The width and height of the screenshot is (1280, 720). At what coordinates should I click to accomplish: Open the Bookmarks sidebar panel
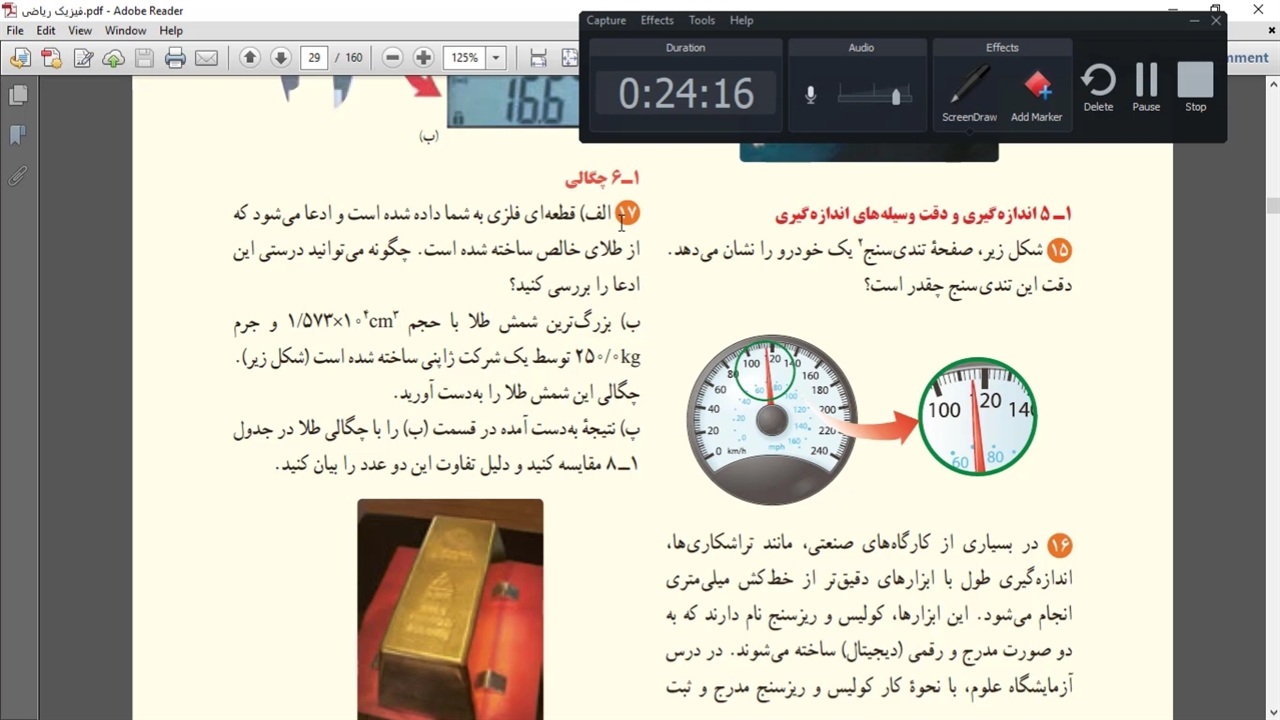[x=17, y=135]
